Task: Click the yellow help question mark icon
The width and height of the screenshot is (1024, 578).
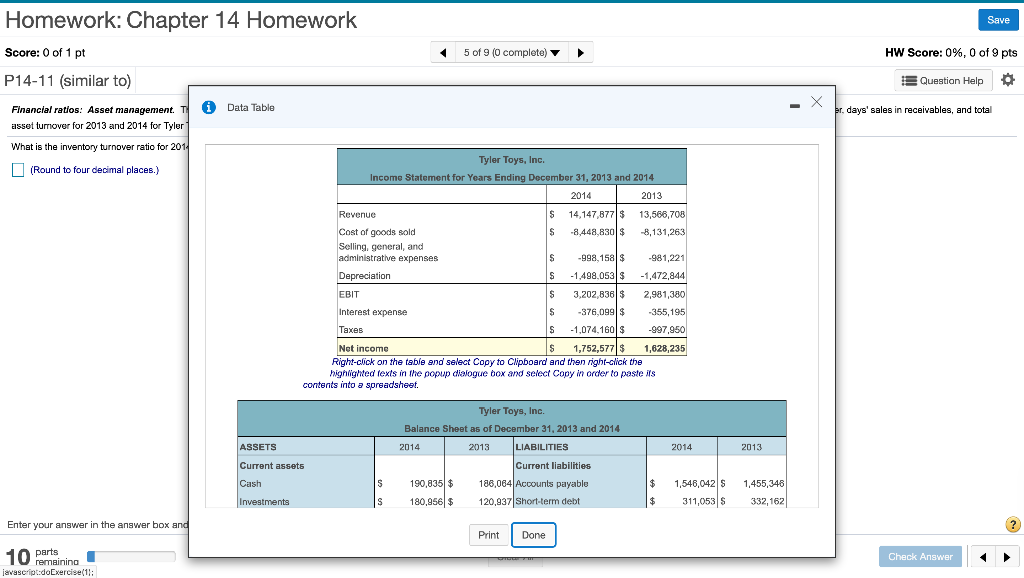Action: (1012, 524)
